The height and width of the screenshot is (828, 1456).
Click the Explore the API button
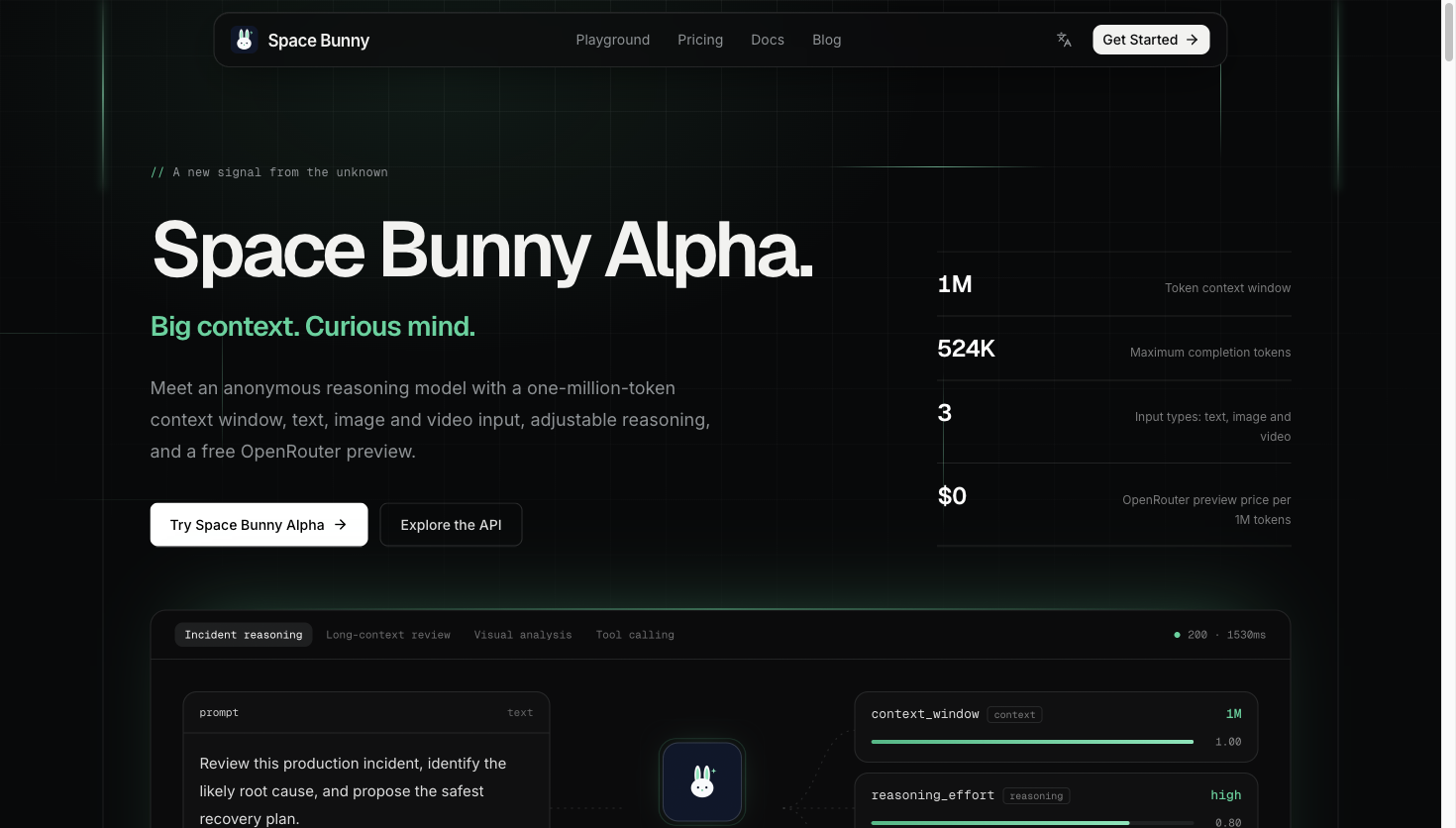point(451,525)
